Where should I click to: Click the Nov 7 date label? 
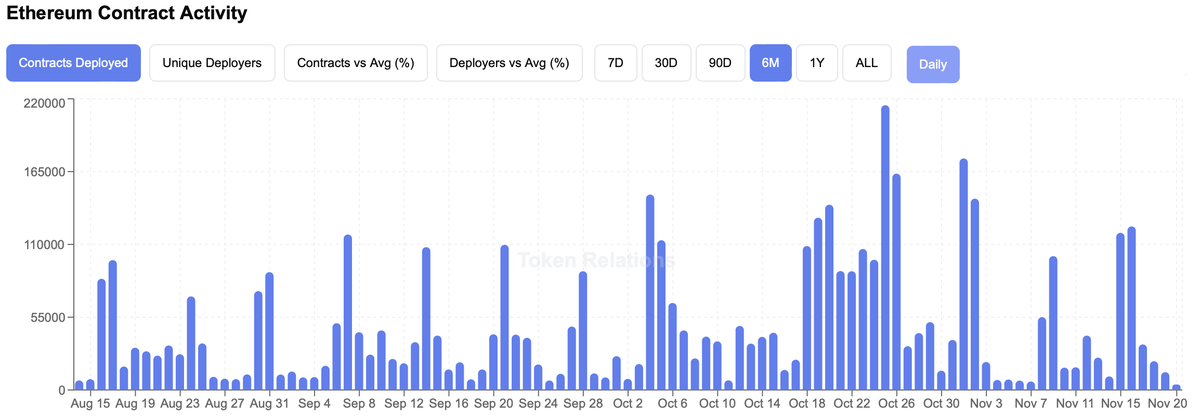(x=1030, y=404)
